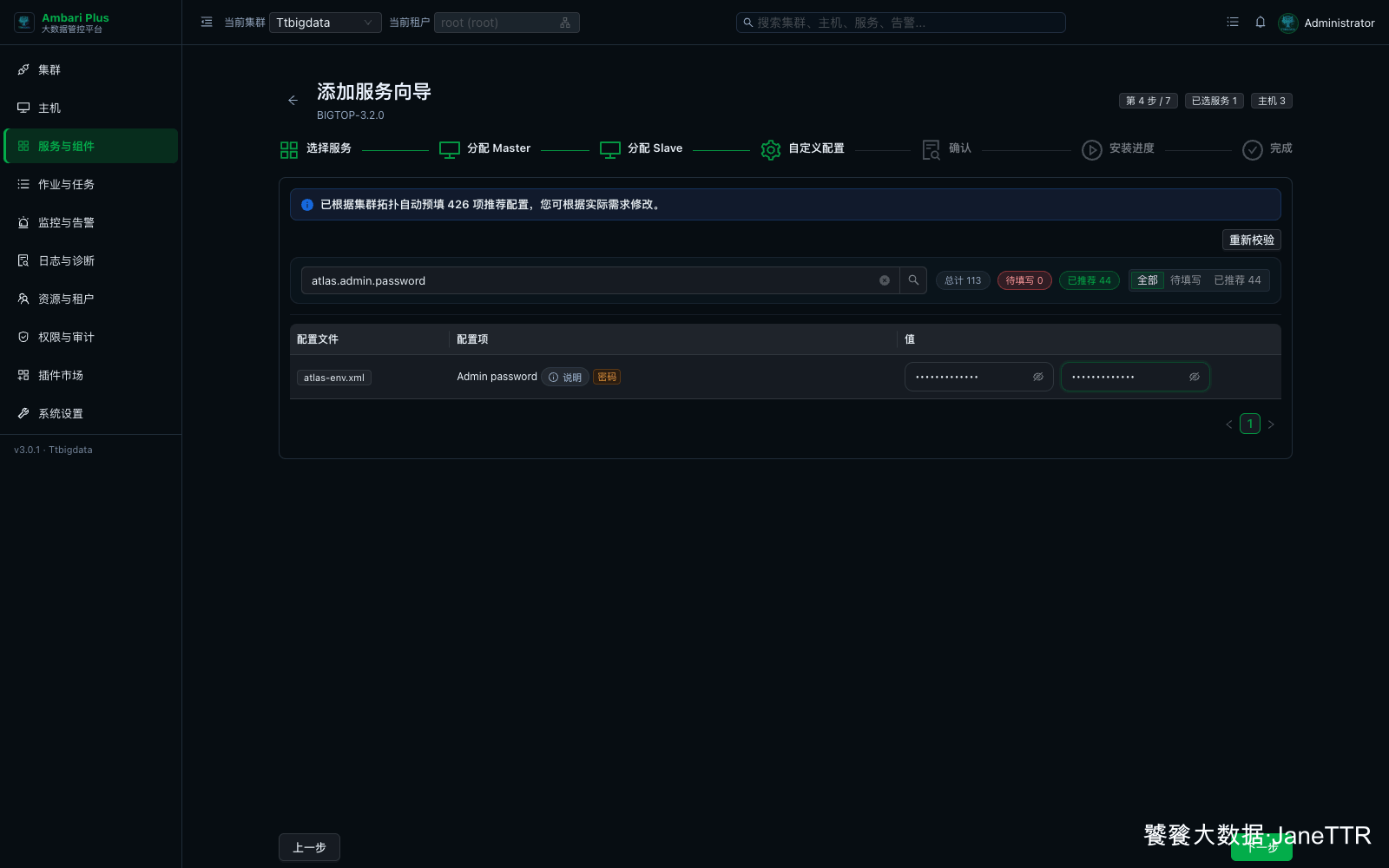Collapse the sidebar menu icon
Image resolution: width=1389 pixels, height=868 pixels.
click(x=207, y=23)
